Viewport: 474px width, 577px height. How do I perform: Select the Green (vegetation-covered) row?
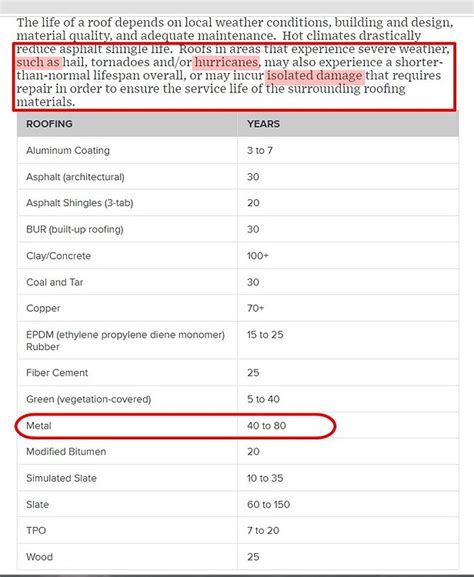[x=238, y=399]
